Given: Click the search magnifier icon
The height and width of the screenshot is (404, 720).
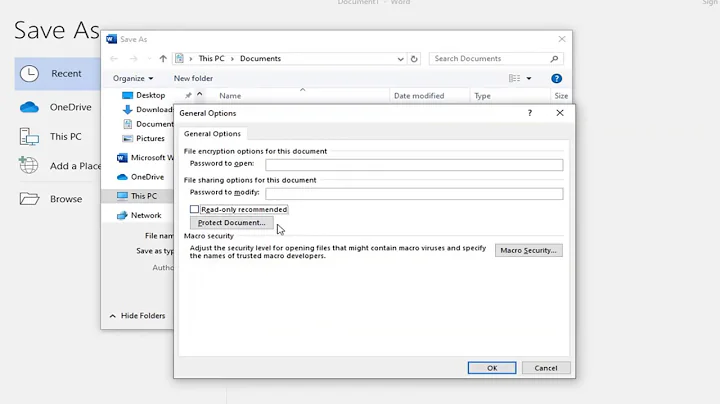Looking at the screenshot, I should pyautogui.click(x=555, y=59).
